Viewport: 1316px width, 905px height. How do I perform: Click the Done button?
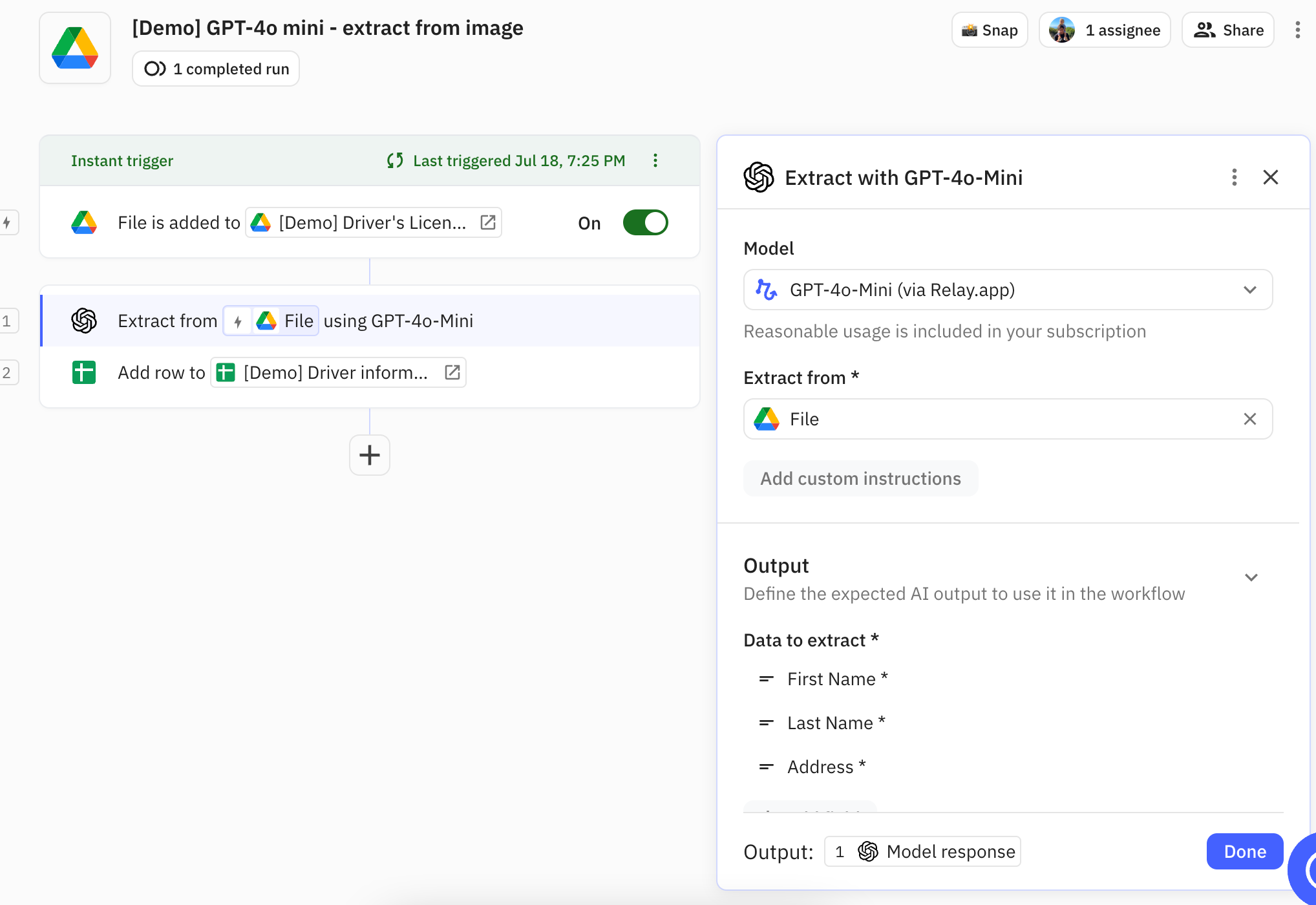tap(1244, 851)
